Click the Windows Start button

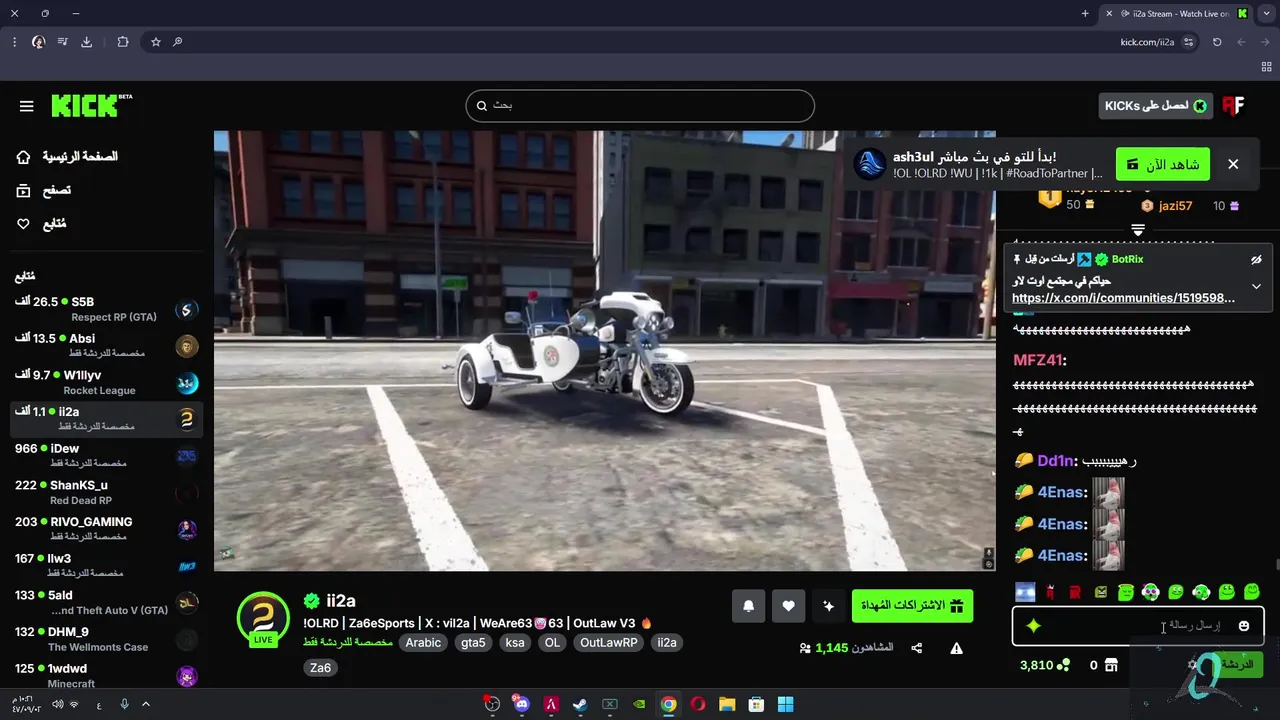coord(786,704)
